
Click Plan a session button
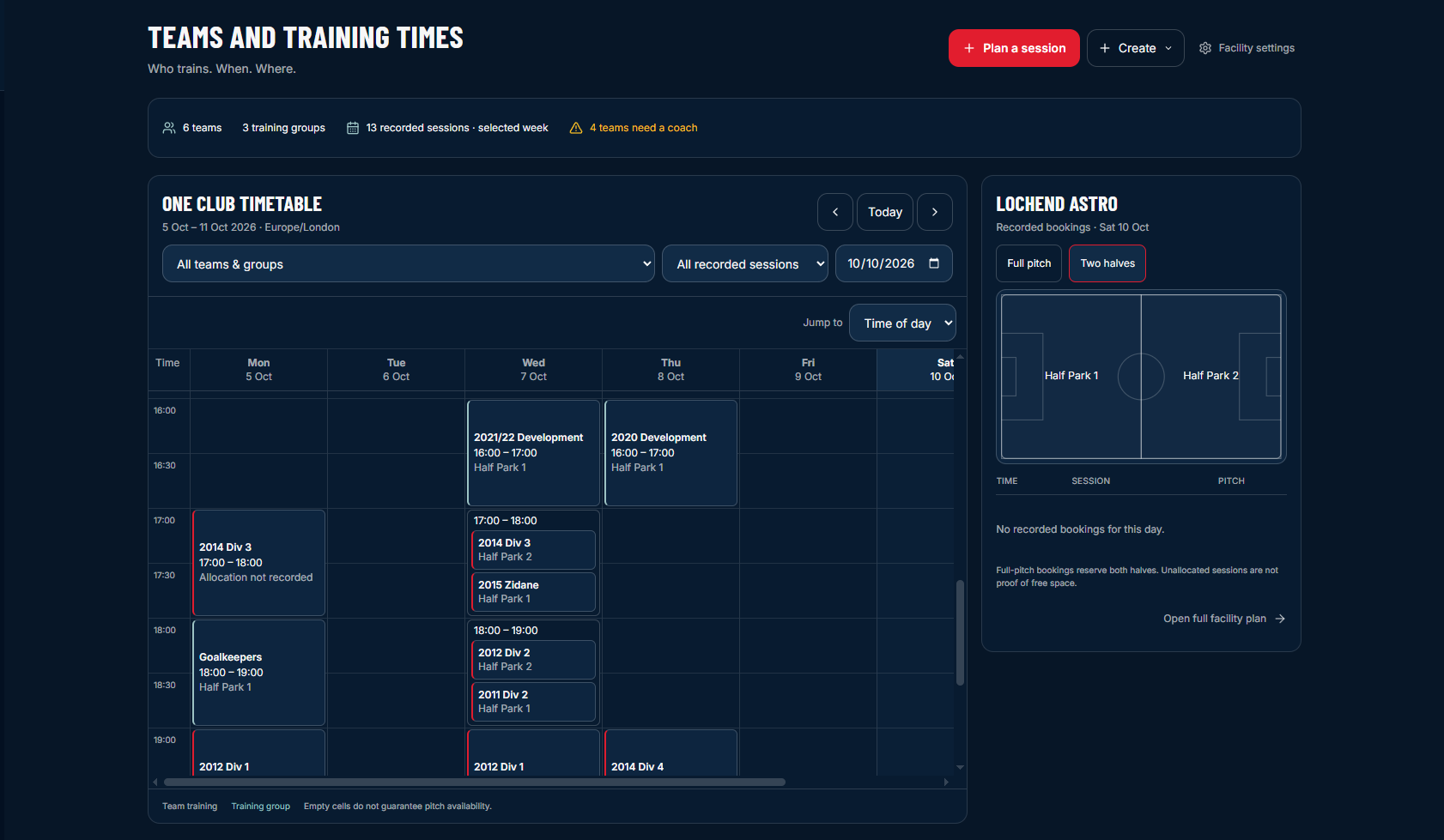(1014, 48)
